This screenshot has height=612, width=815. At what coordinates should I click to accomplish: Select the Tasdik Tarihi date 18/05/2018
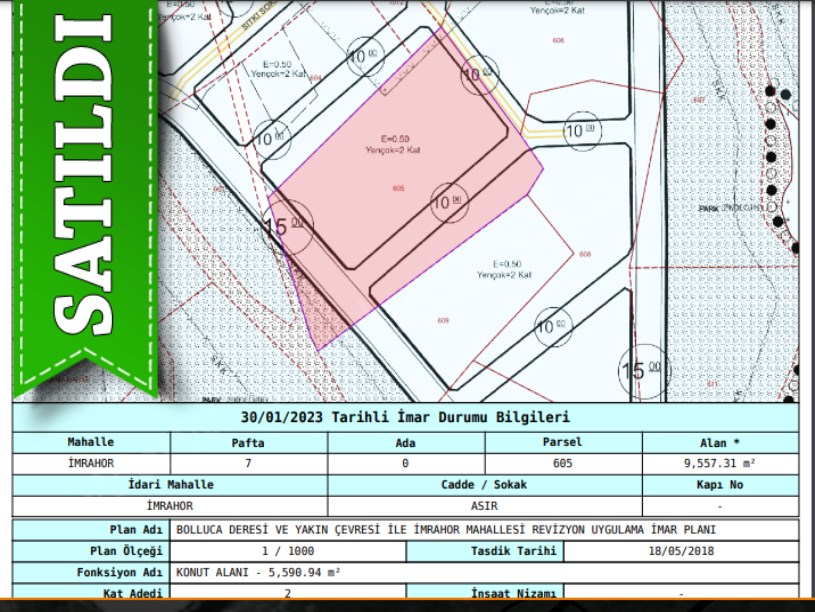click(x=681, y=551)
